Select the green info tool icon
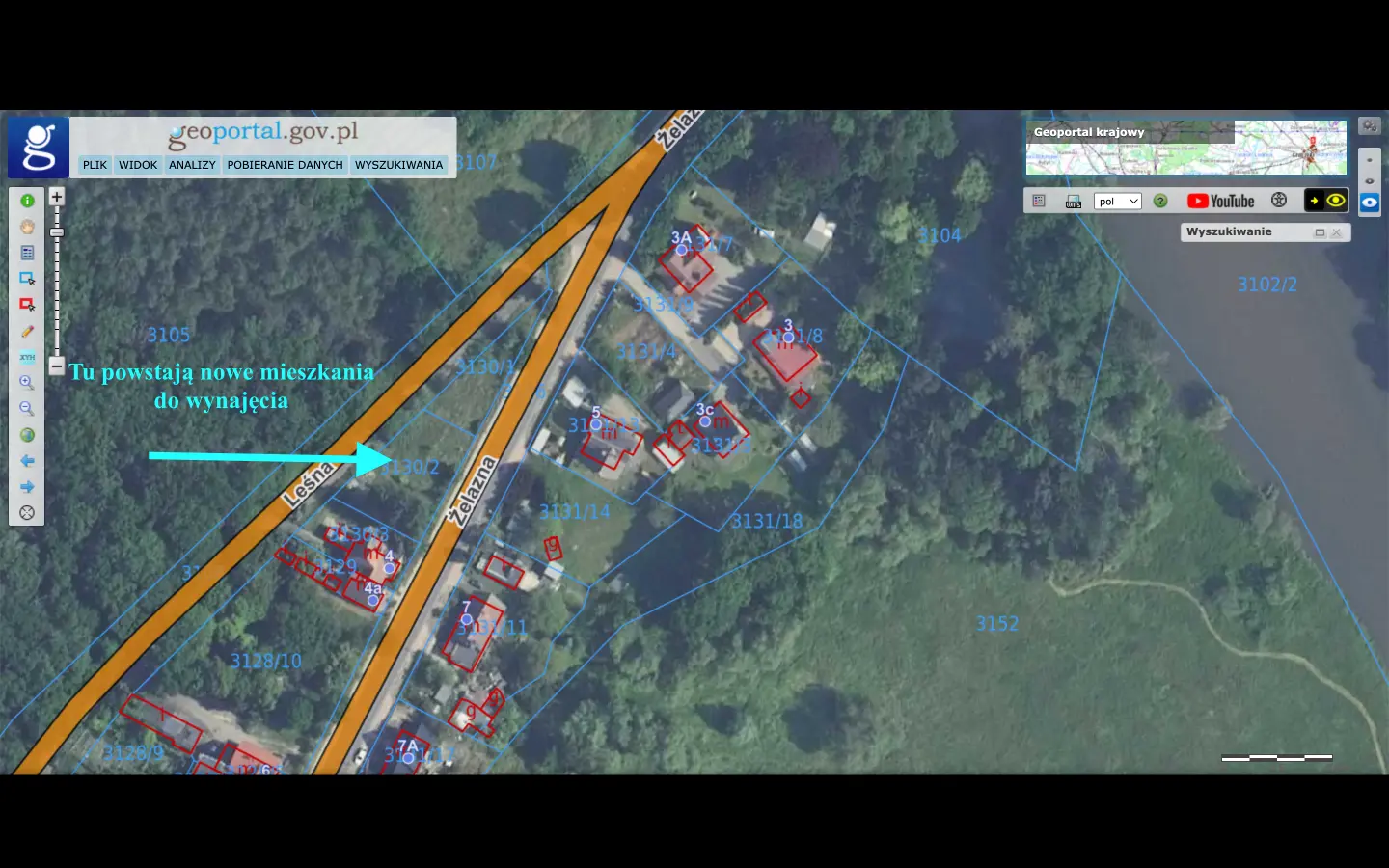The image size is (1389, 868). (x=27, y=201)
